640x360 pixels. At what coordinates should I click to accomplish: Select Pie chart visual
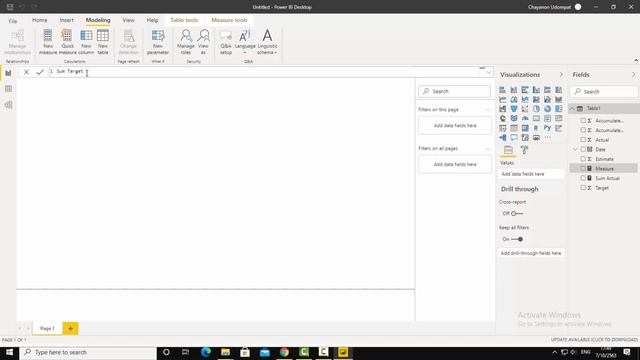click(536, 109)
